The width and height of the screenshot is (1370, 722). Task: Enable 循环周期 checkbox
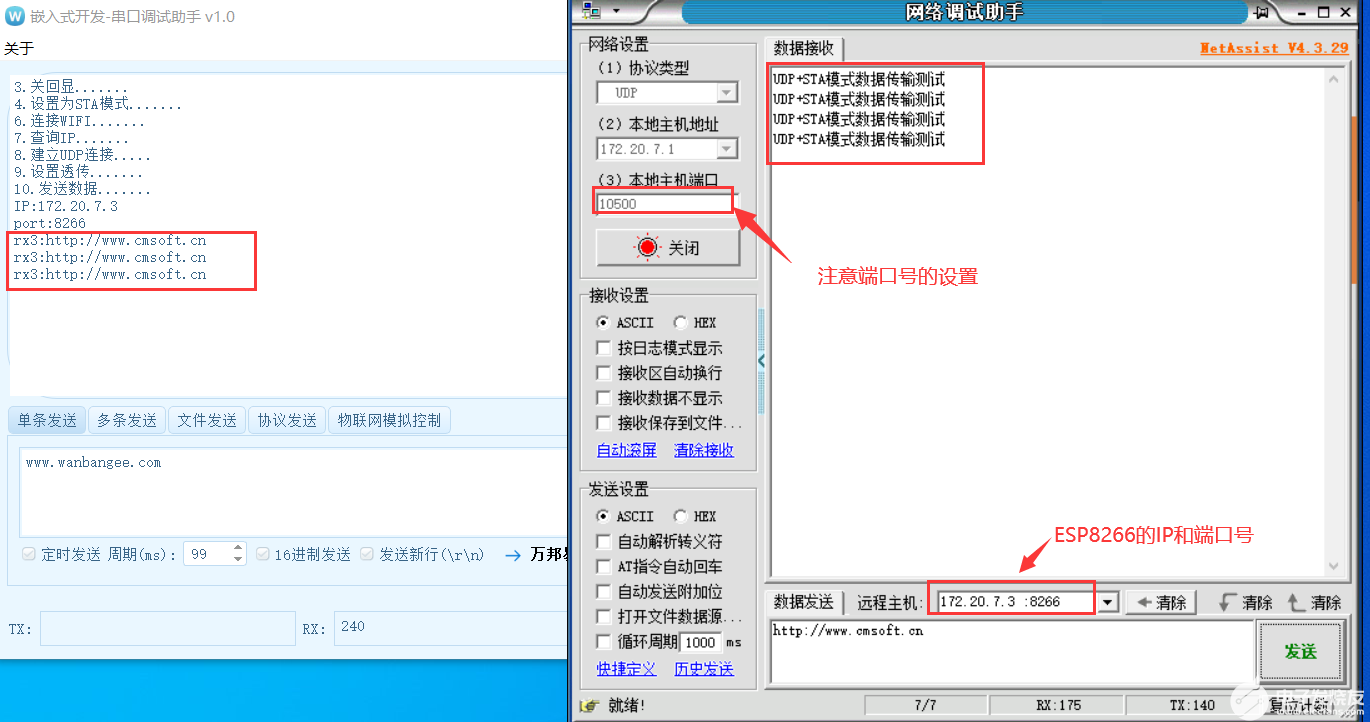click(x=603, y=642)
